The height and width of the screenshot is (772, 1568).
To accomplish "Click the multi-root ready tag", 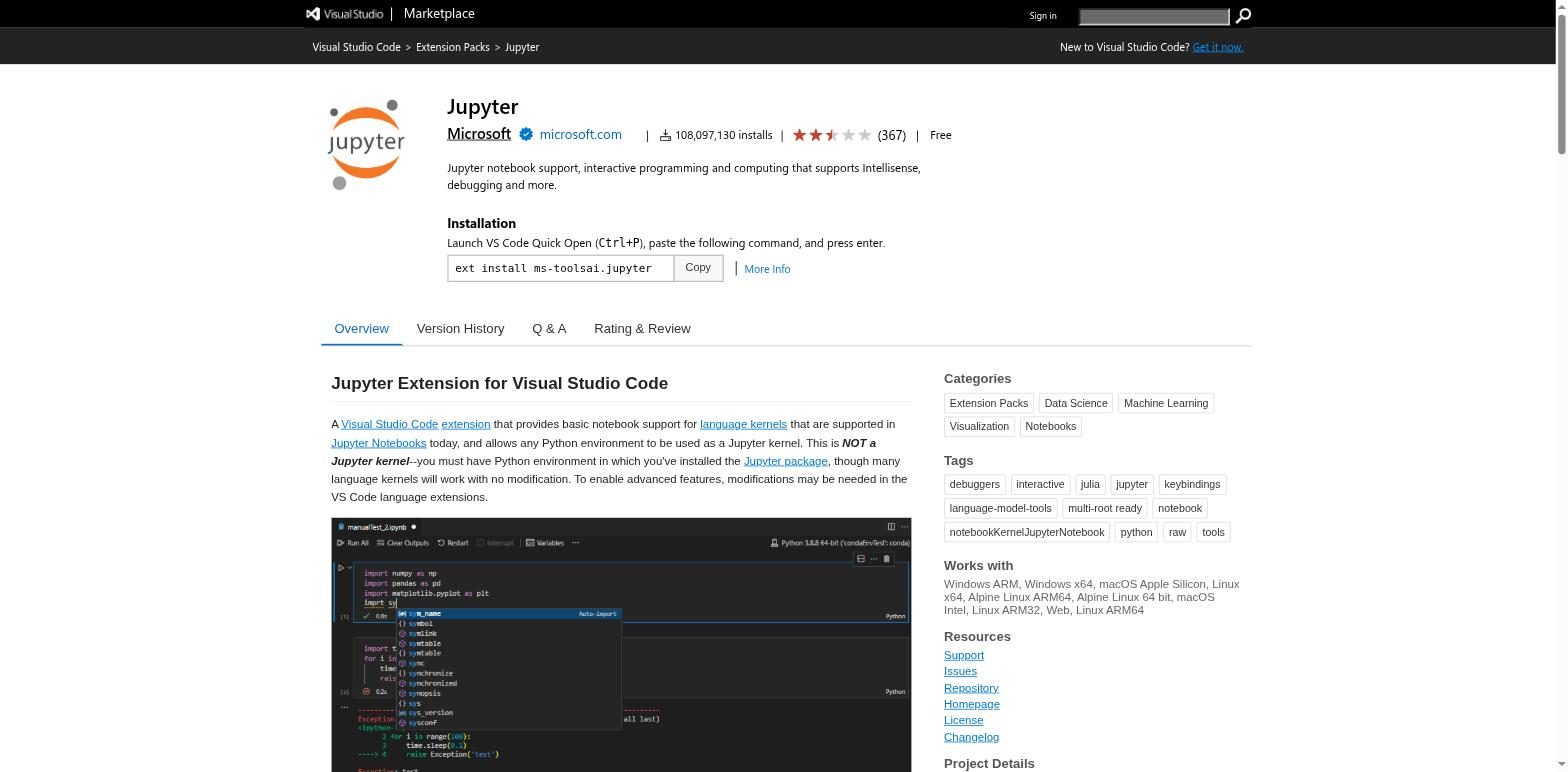I will pyautogui.click(x=1105, y=508).
